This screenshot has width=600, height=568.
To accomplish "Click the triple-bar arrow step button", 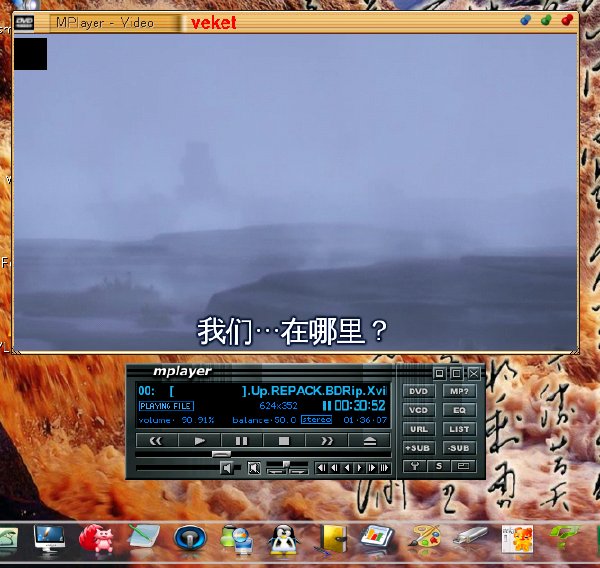I will click(384, 468).
